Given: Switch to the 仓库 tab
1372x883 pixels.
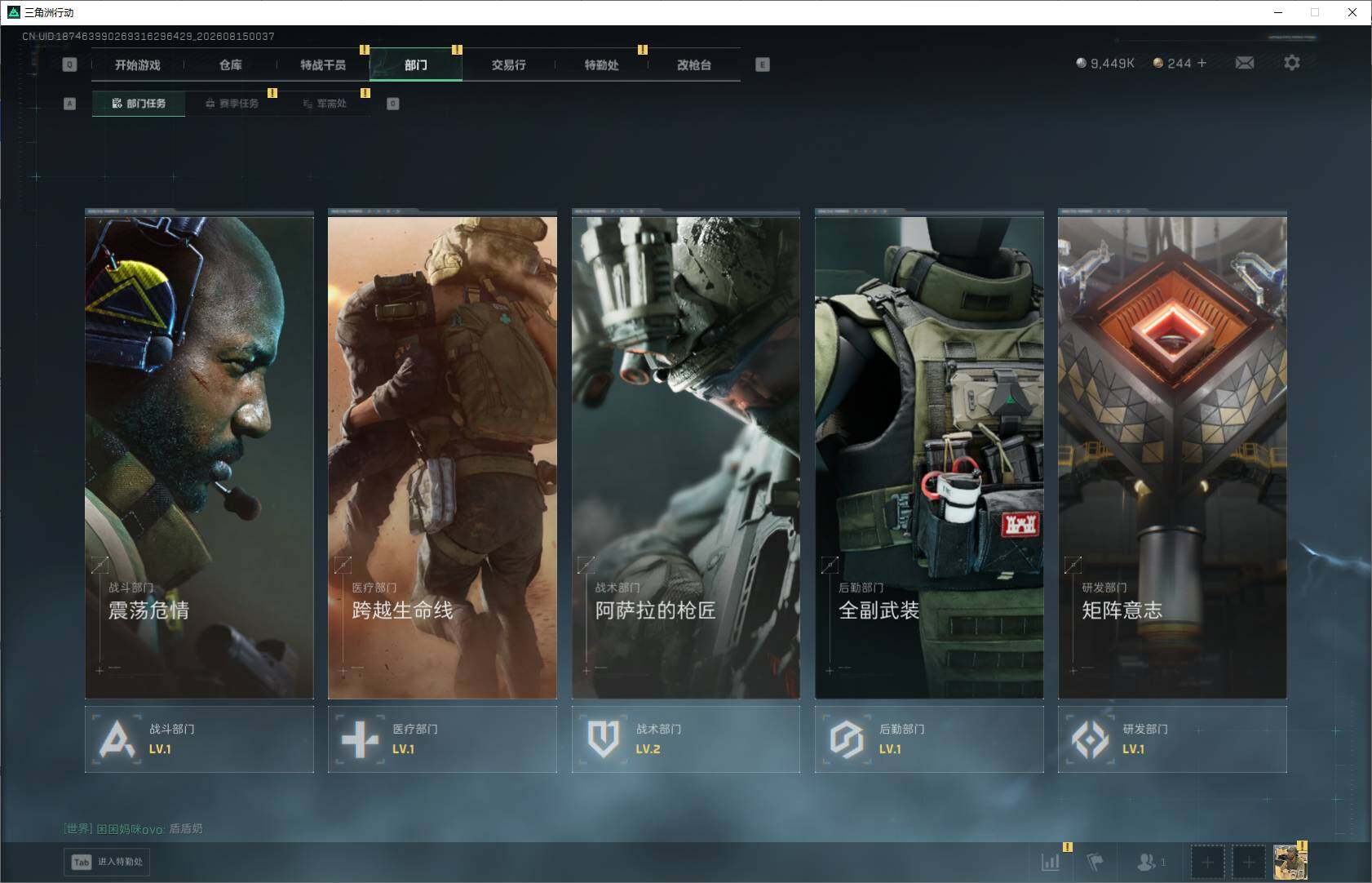Looking at the screenshot, I should 231,64.
